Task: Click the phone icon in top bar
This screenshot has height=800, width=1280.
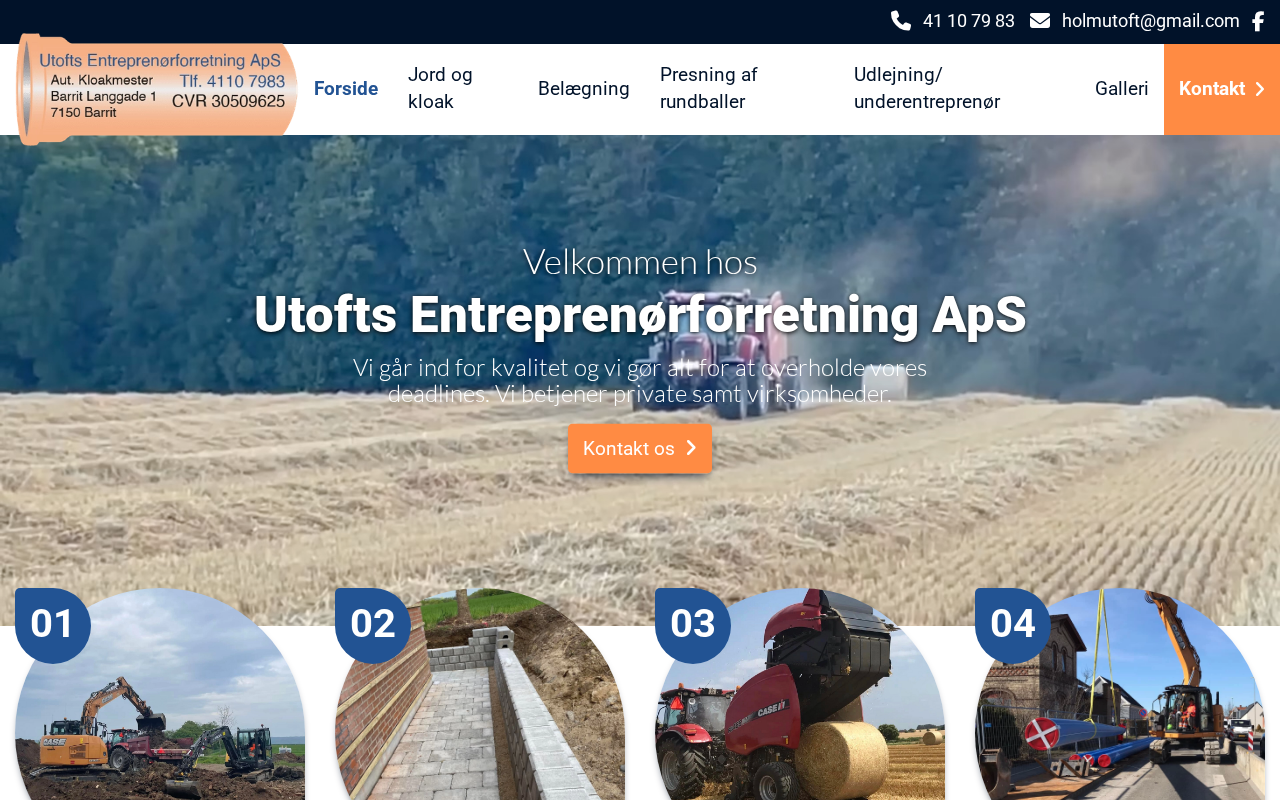Action: tap(901, 21)
